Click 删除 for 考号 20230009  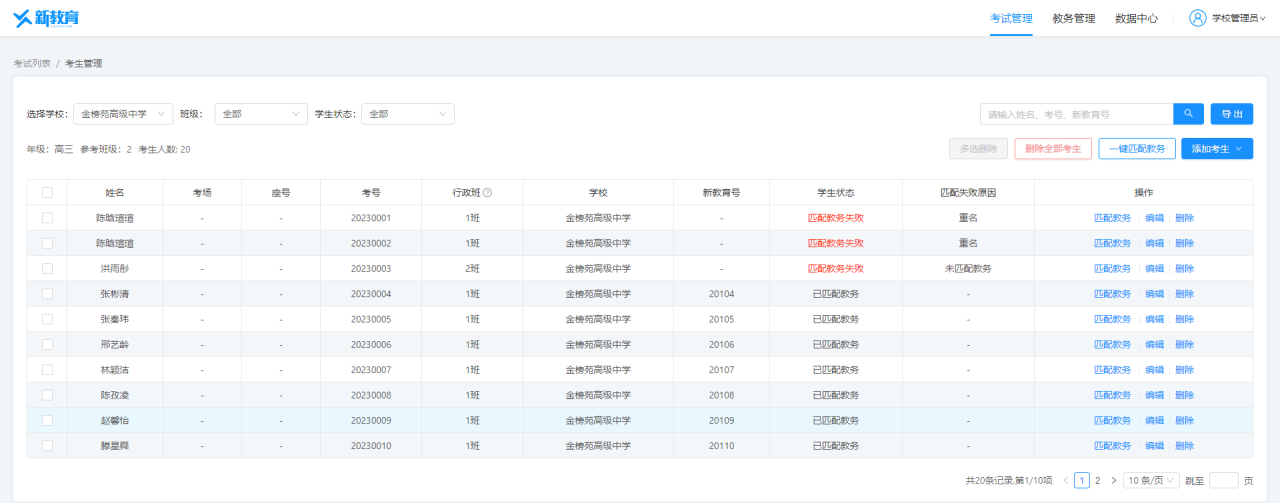[1185, 420]
